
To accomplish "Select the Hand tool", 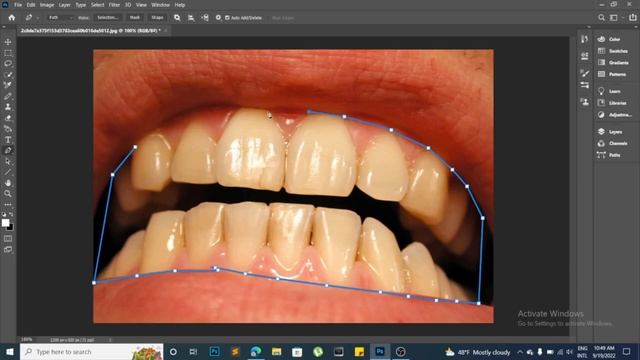I will click(8, 183).
